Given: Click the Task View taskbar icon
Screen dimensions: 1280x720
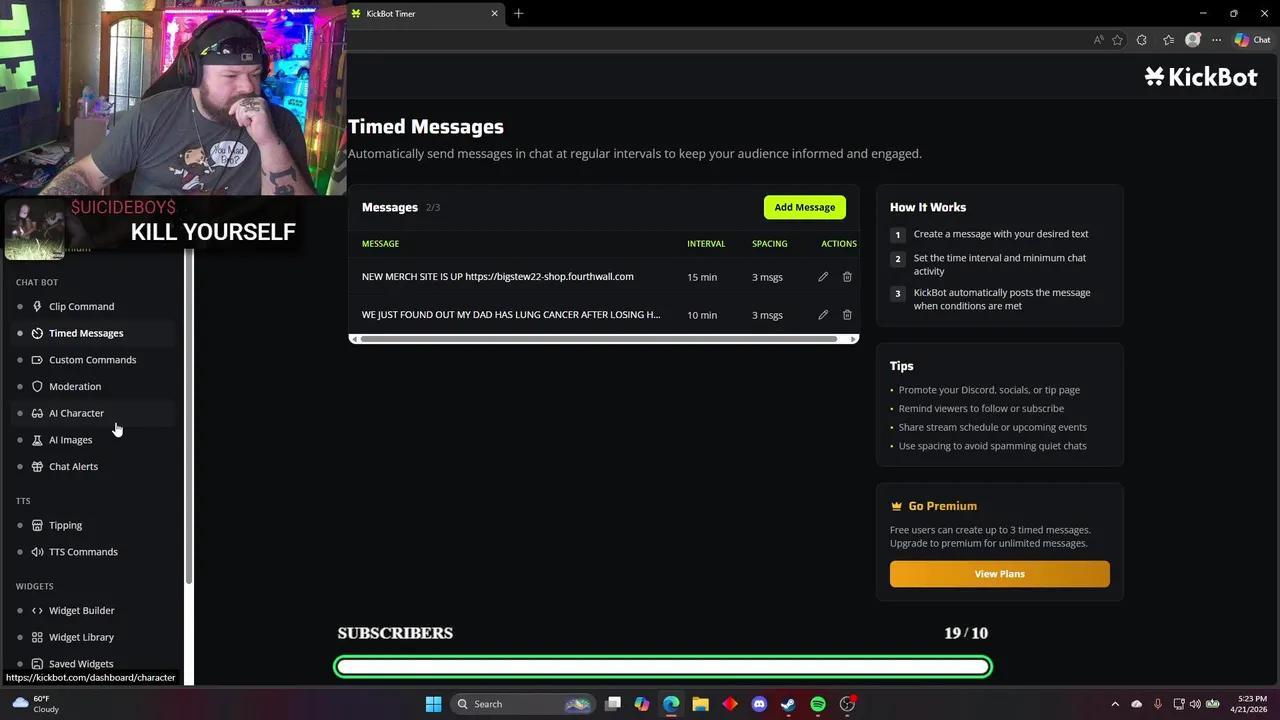Looking at the screenshot, I should 613,704.
